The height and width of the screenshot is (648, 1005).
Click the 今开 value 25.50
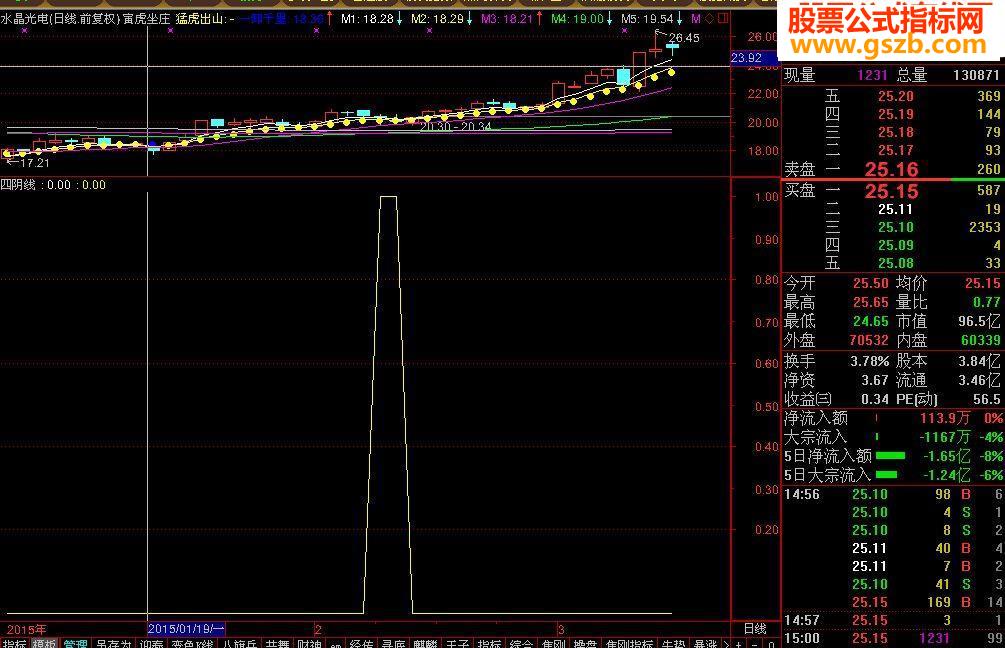click(870, 283)
